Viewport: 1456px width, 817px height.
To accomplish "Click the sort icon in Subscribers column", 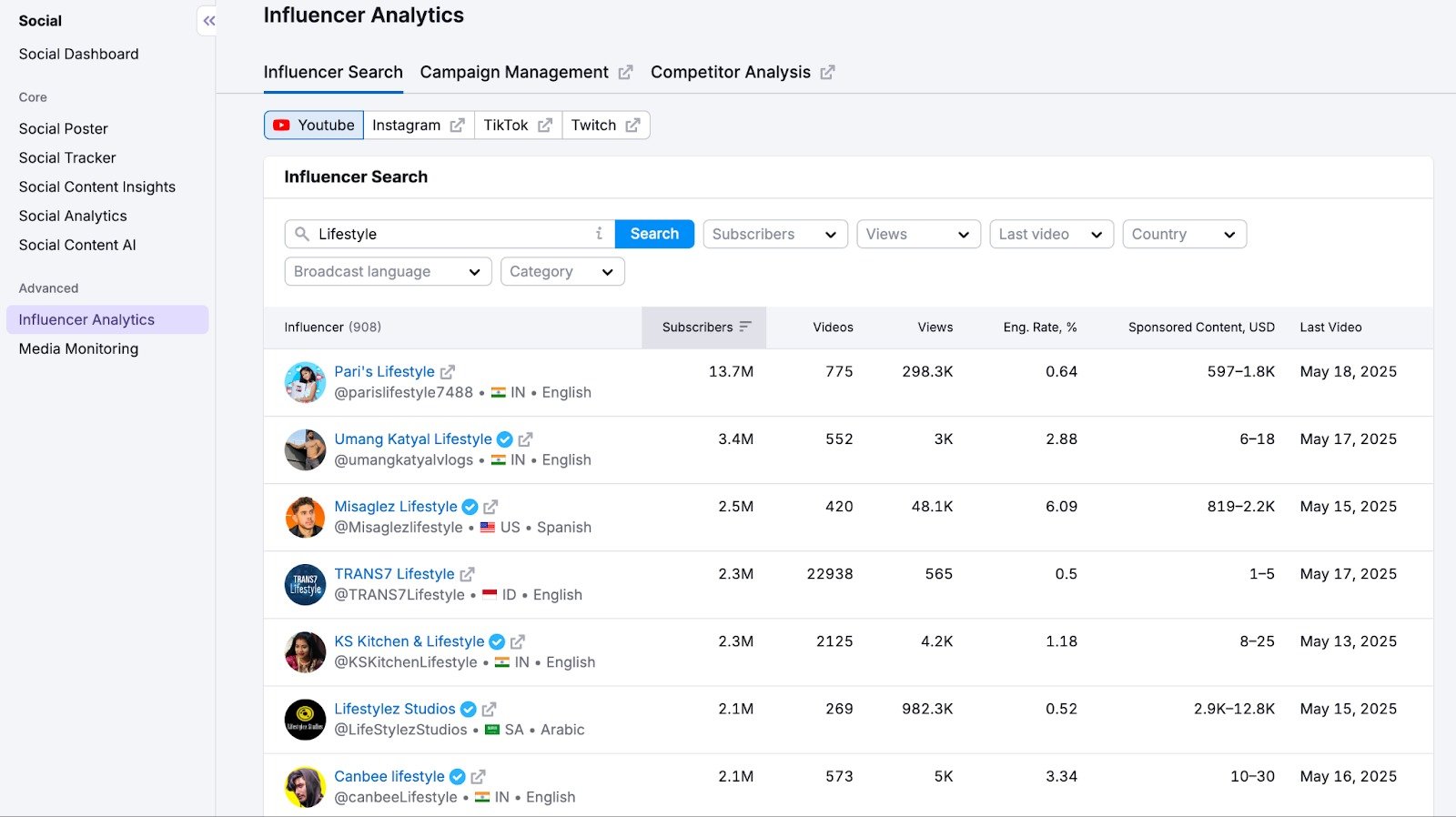I will pyautogui.click(x=745, y=327).
